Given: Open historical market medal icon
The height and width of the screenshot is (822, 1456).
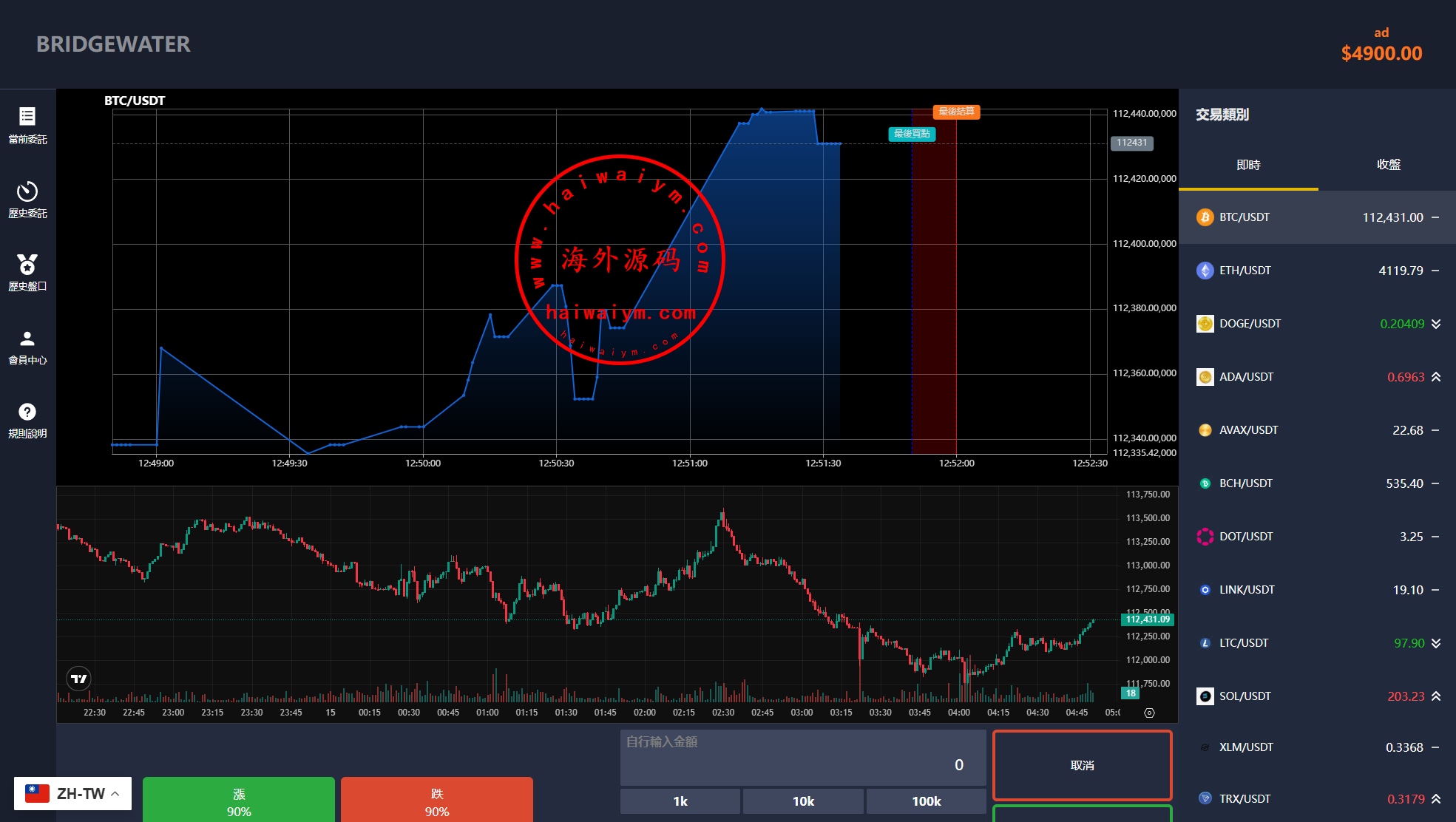Looking at the screenshot, I should pos(27,264).
